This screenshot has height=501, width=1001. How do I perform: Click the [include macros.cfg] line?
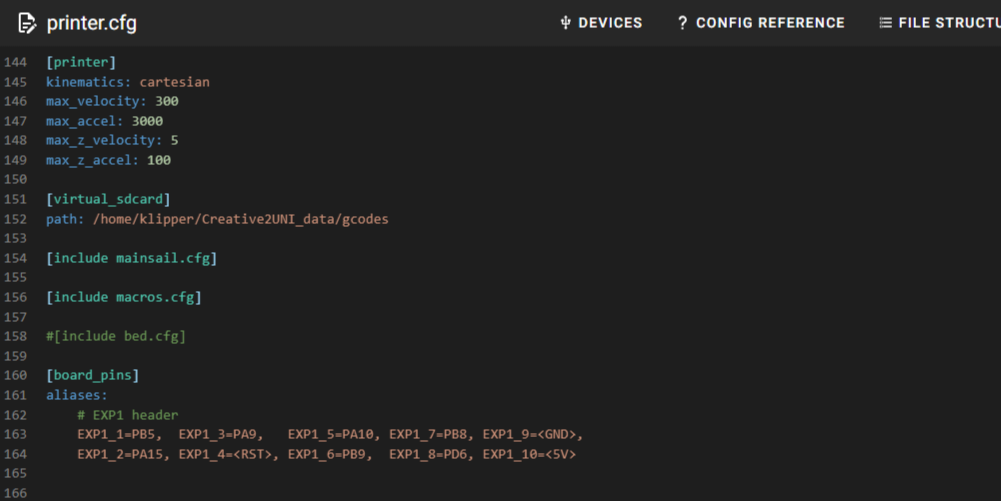[x=123, y=297]
